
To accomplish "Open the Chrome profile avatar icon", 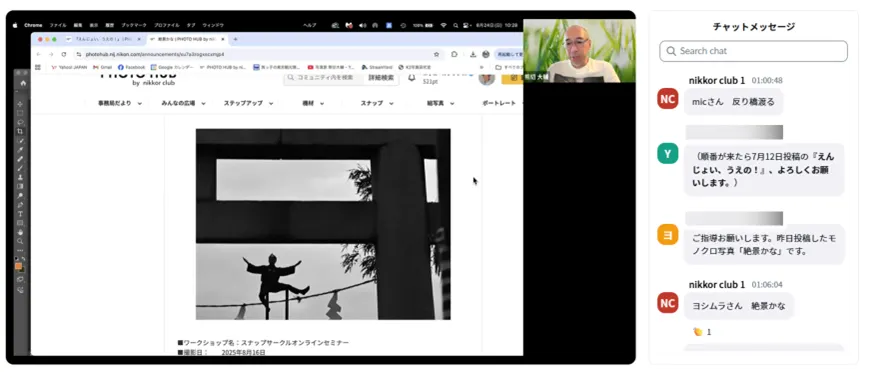I will (485, 54).
